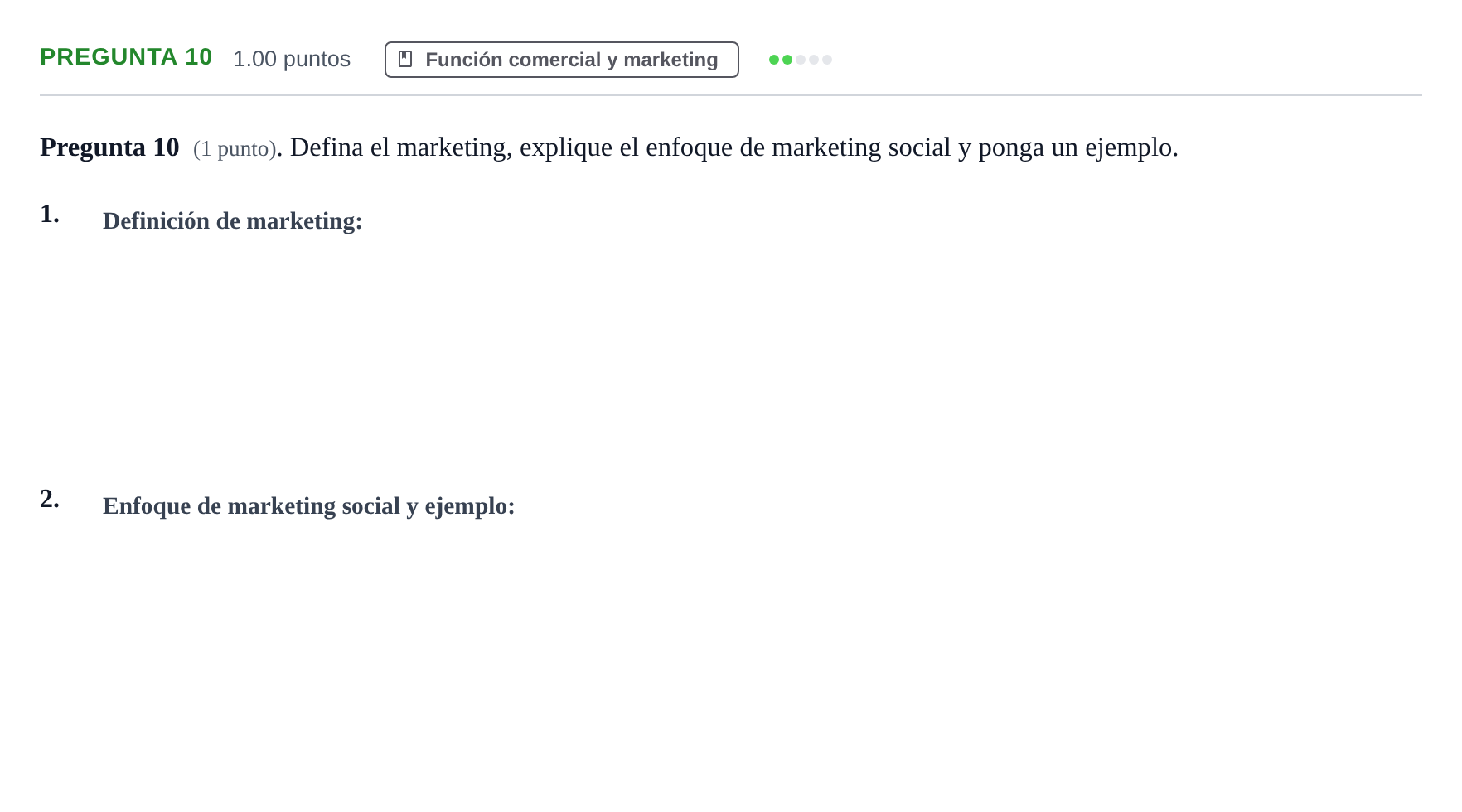
Task: Select the fourth difficulty dot
Action: (x=814, y=60)
